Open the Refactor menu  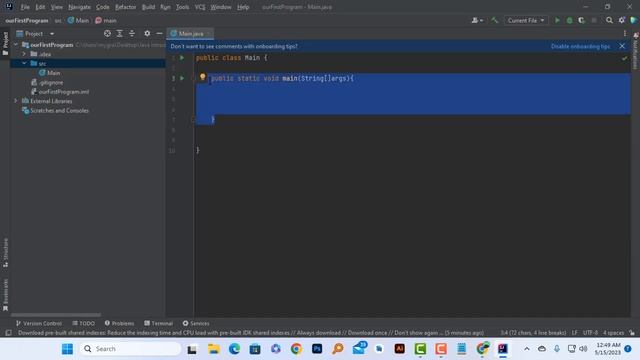(126, 7)
